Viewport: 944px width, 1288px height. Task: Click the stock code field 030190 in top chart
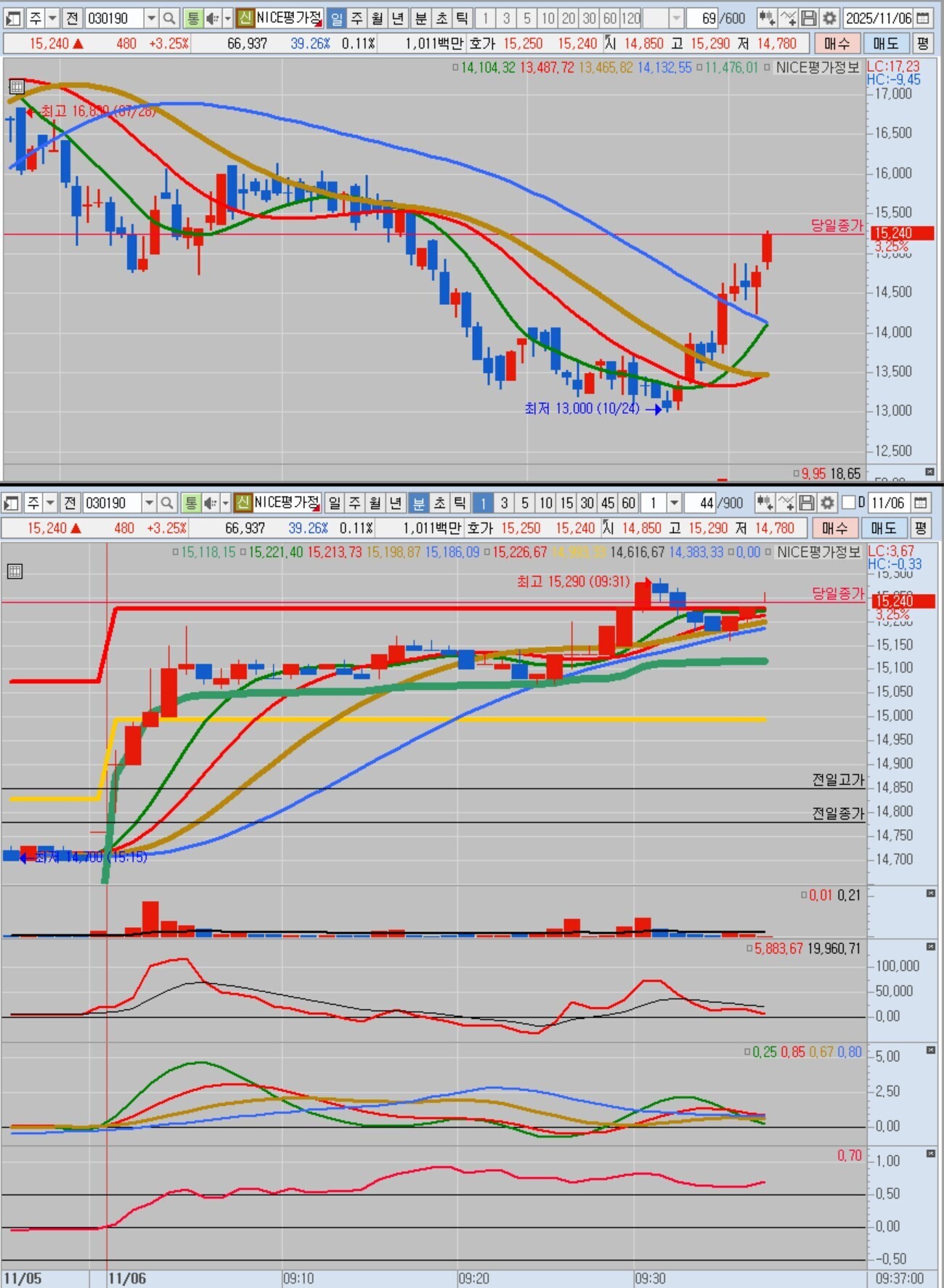pyautogui.click(x=114, y=18)
